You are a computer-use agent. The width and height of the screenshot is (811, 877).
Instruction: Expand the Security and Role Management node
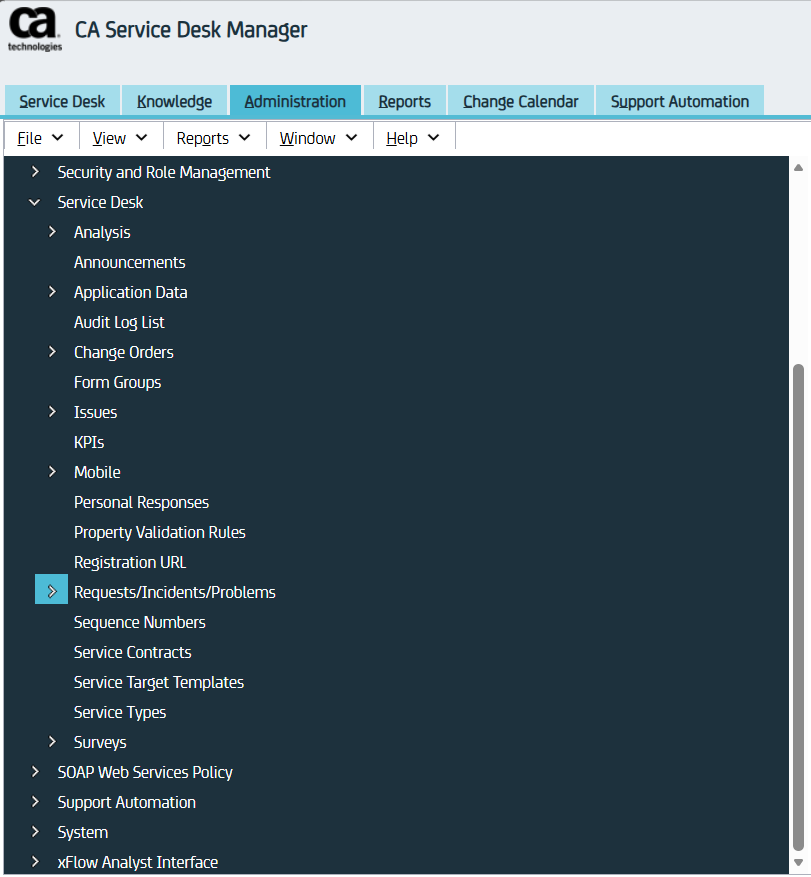35,172
